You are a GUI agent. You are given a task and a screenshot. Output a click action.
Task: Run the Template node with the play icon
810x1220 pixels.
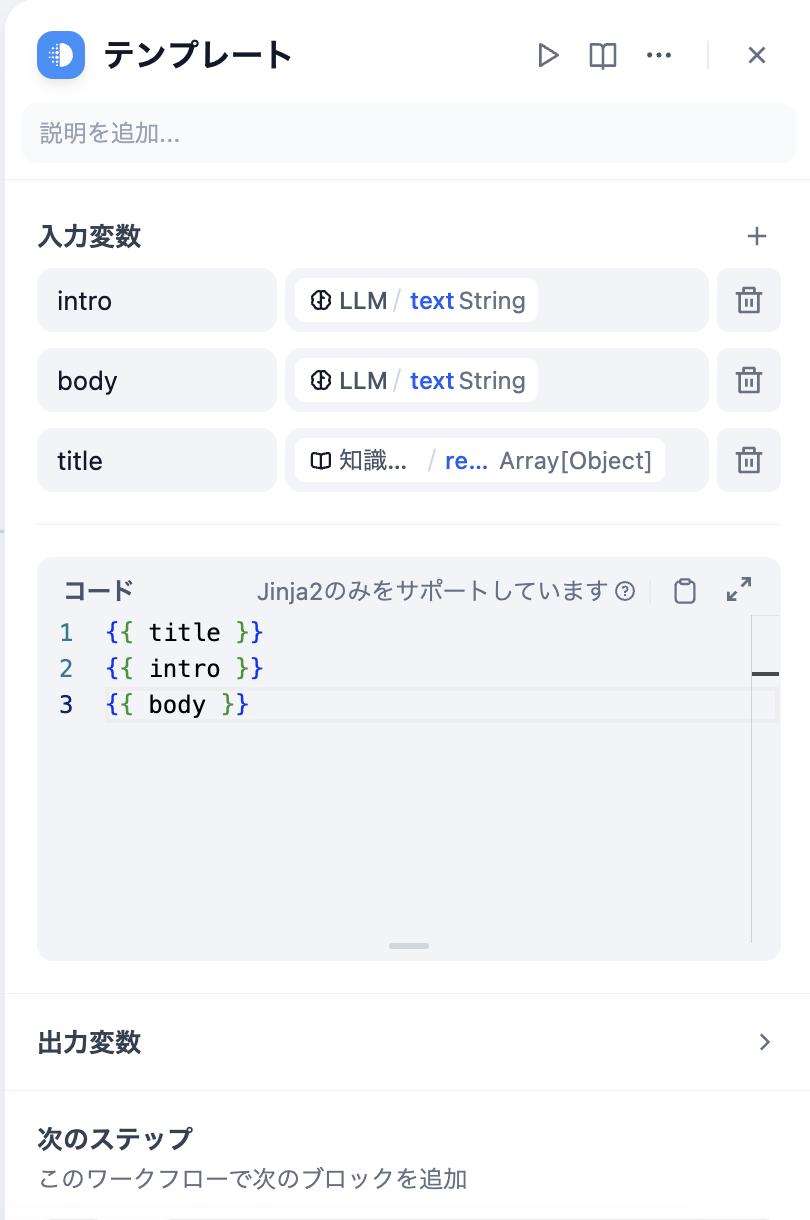(x=549, y=55)
